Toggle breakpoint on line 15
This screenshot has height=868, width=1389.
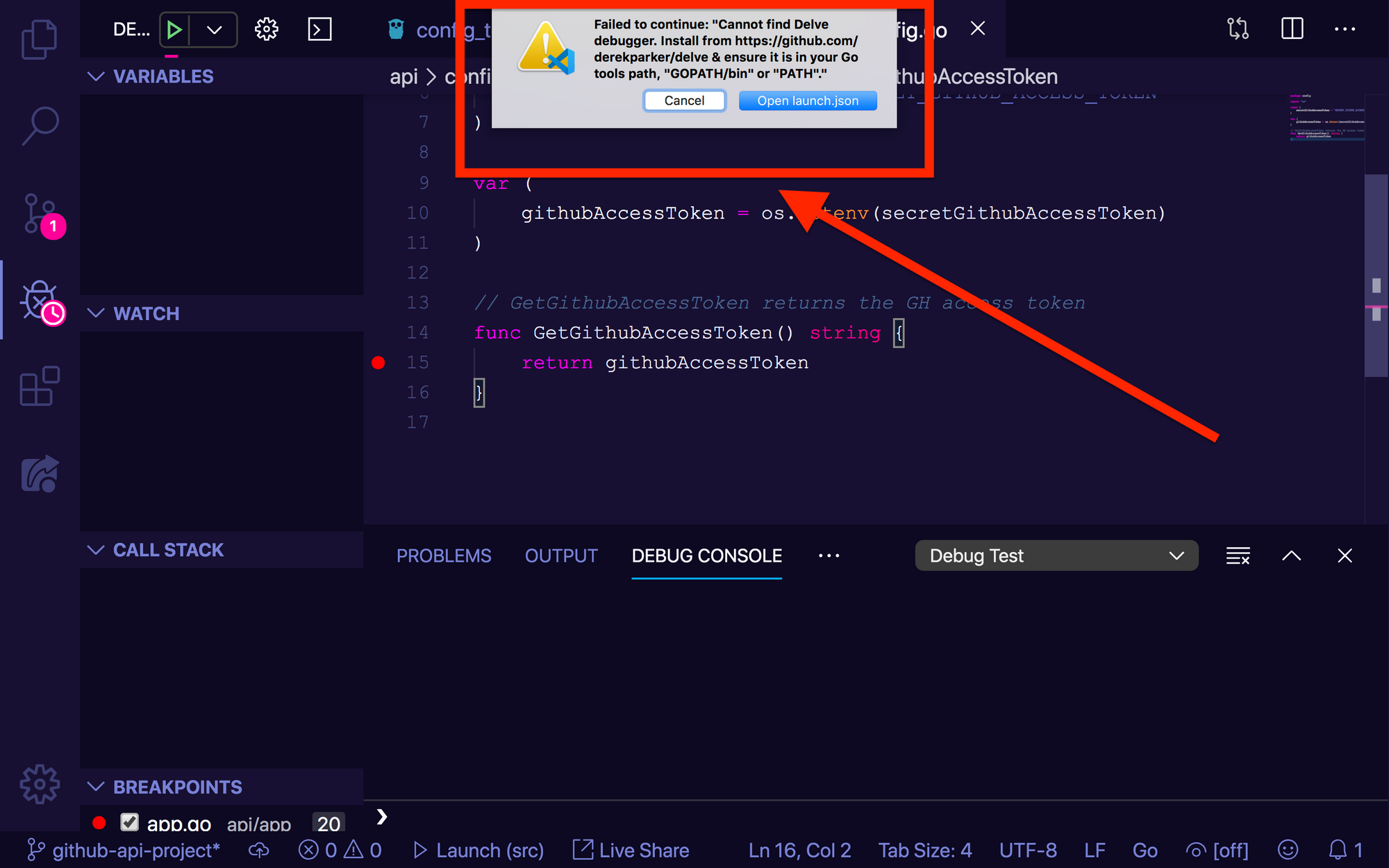379,362
